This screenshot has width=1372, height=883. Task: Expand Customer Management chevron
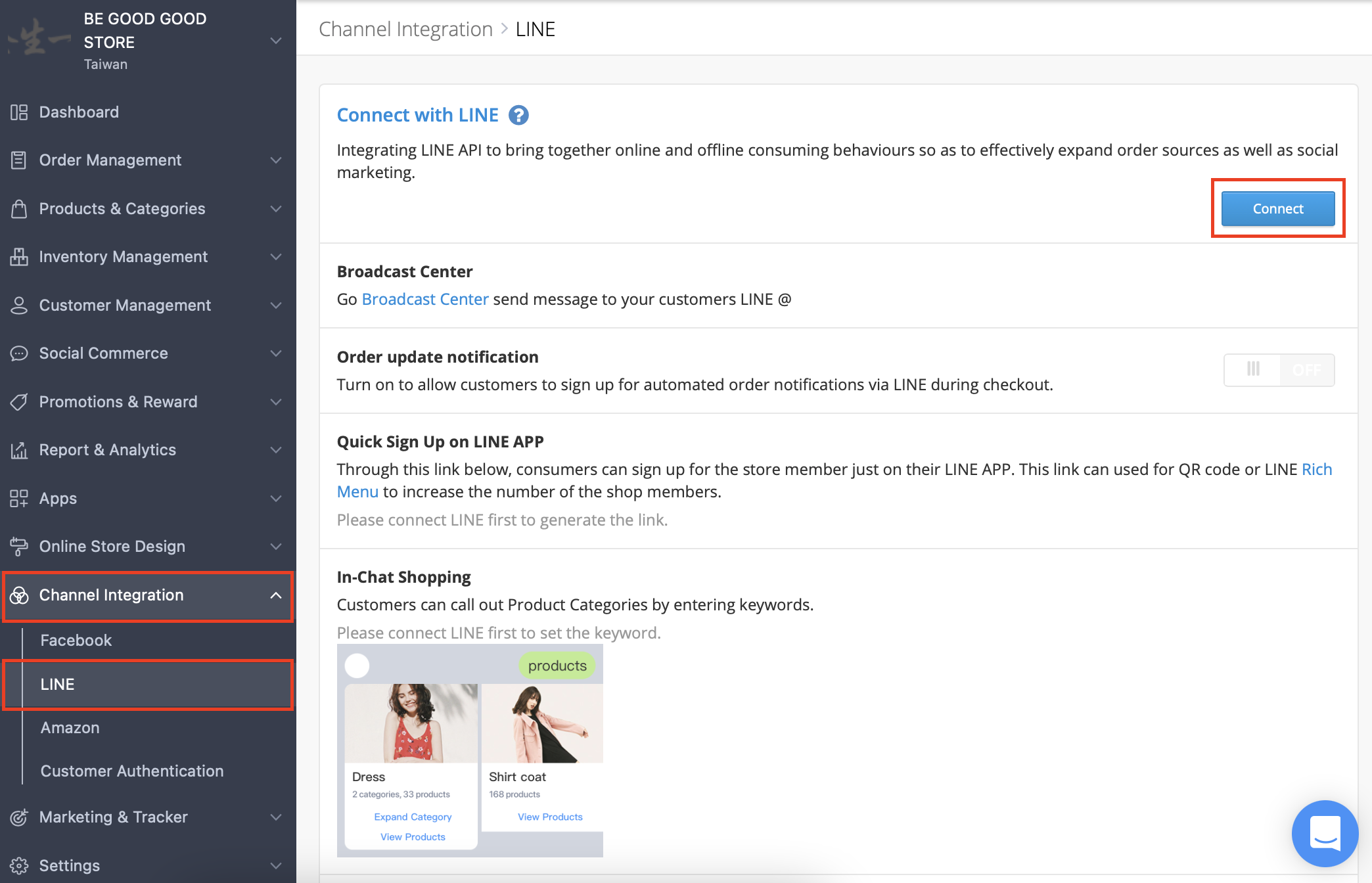[276, 306]
